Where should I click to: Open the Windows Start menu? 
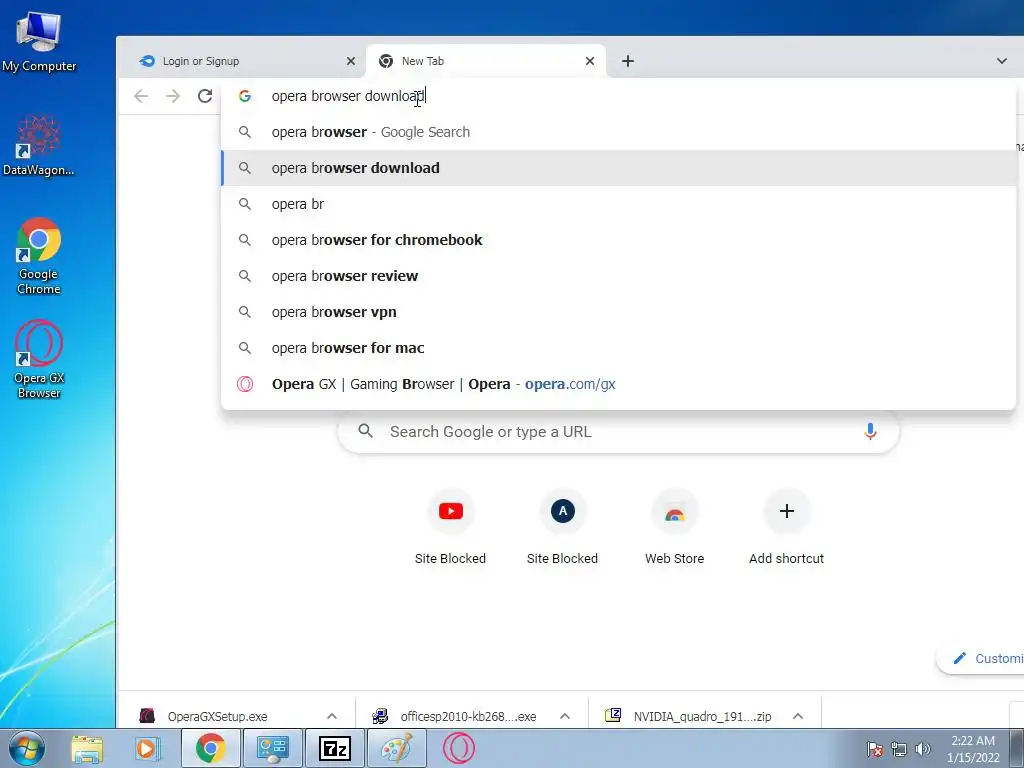point(26,748)
